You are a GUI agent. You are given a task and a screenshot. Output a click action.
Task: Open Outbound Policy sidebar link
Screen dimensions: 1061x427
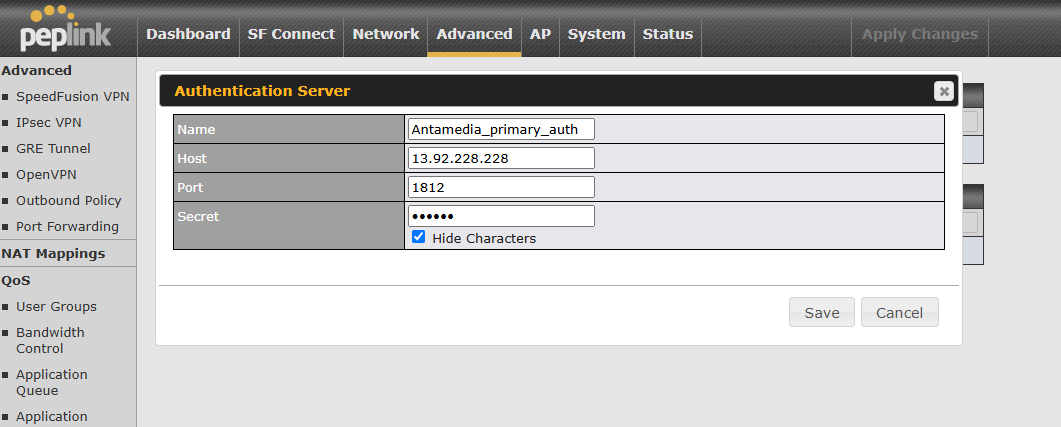[x=68, y=201]
